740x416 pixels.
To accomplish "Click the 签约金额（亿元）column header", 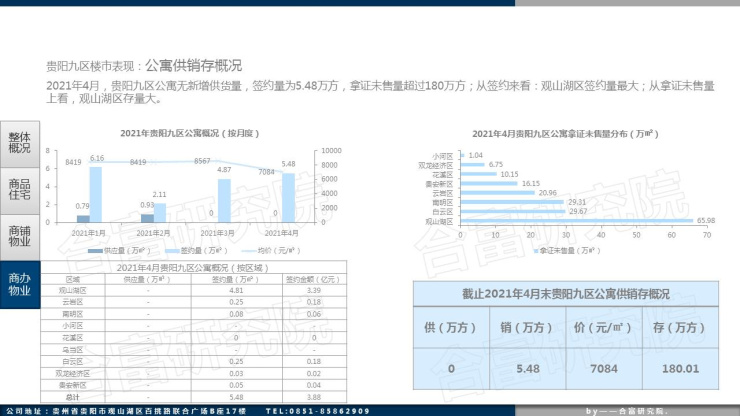I will click(312, 280).
